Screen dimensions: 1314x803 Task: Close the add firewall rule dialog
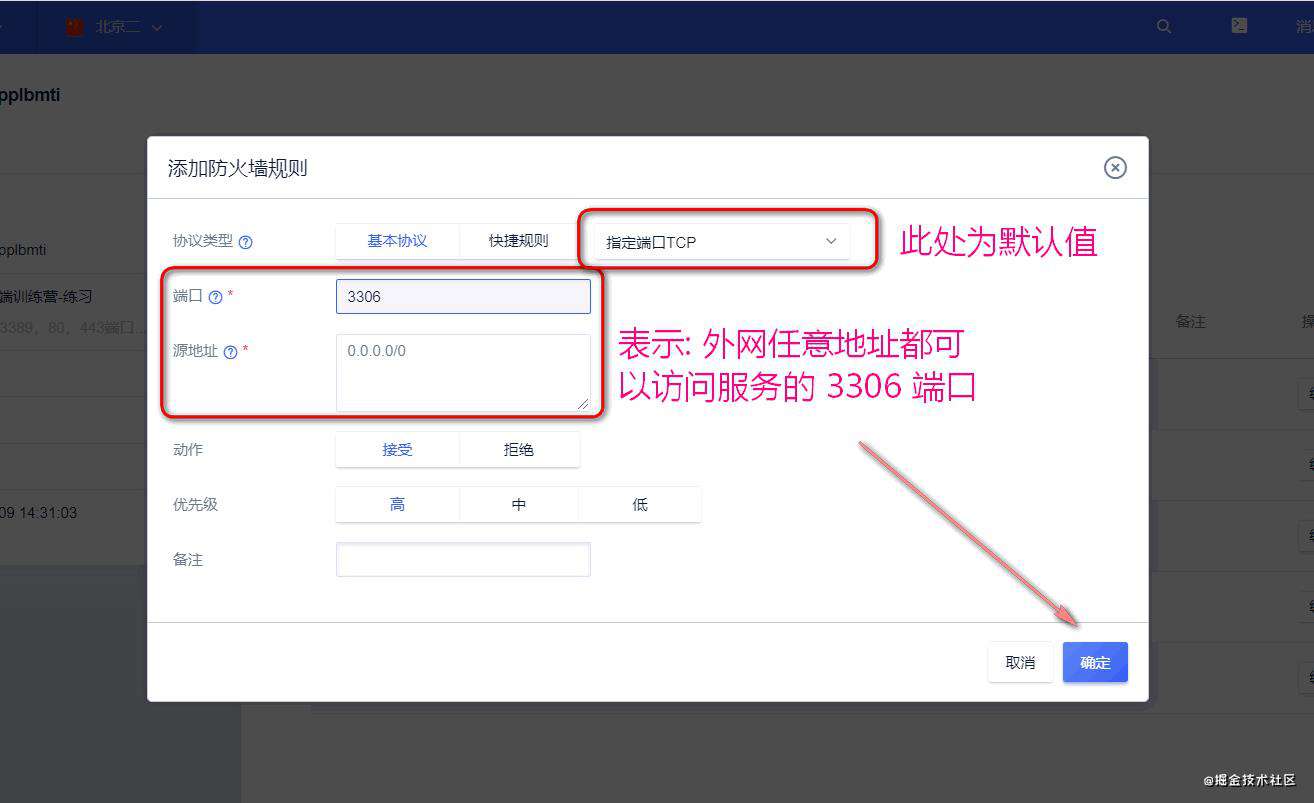pos(1115,168)
